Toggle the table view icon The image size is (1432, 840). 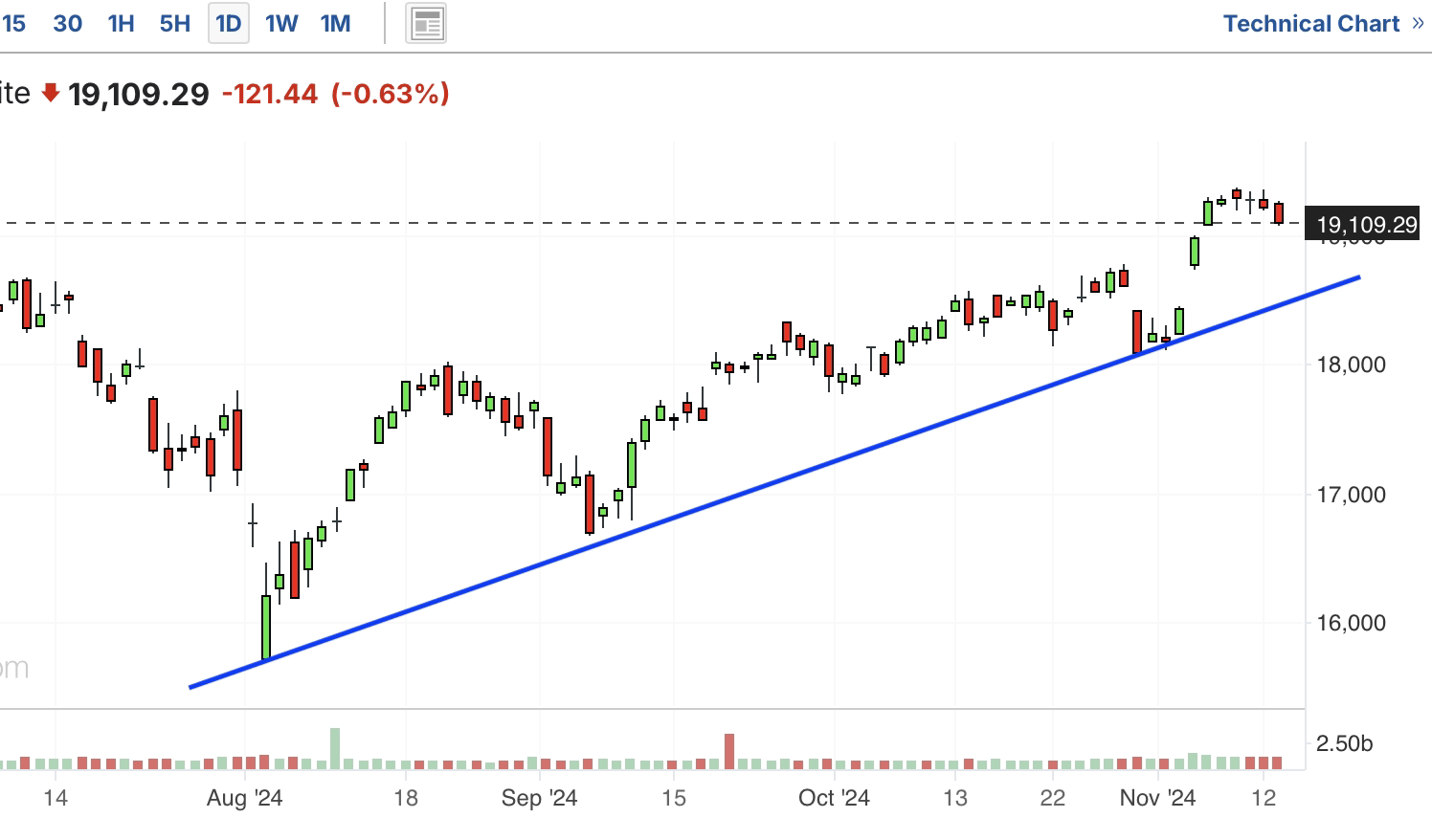pyautogui.click(x=426, y=25)
